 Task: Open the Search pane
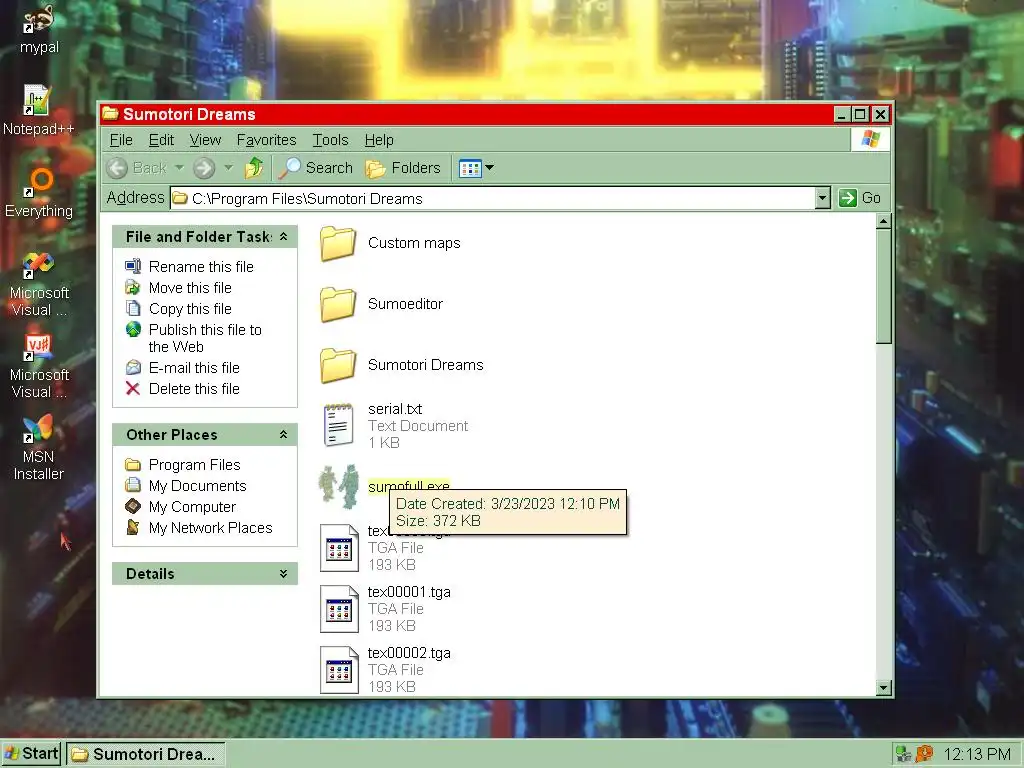point(315,168)
